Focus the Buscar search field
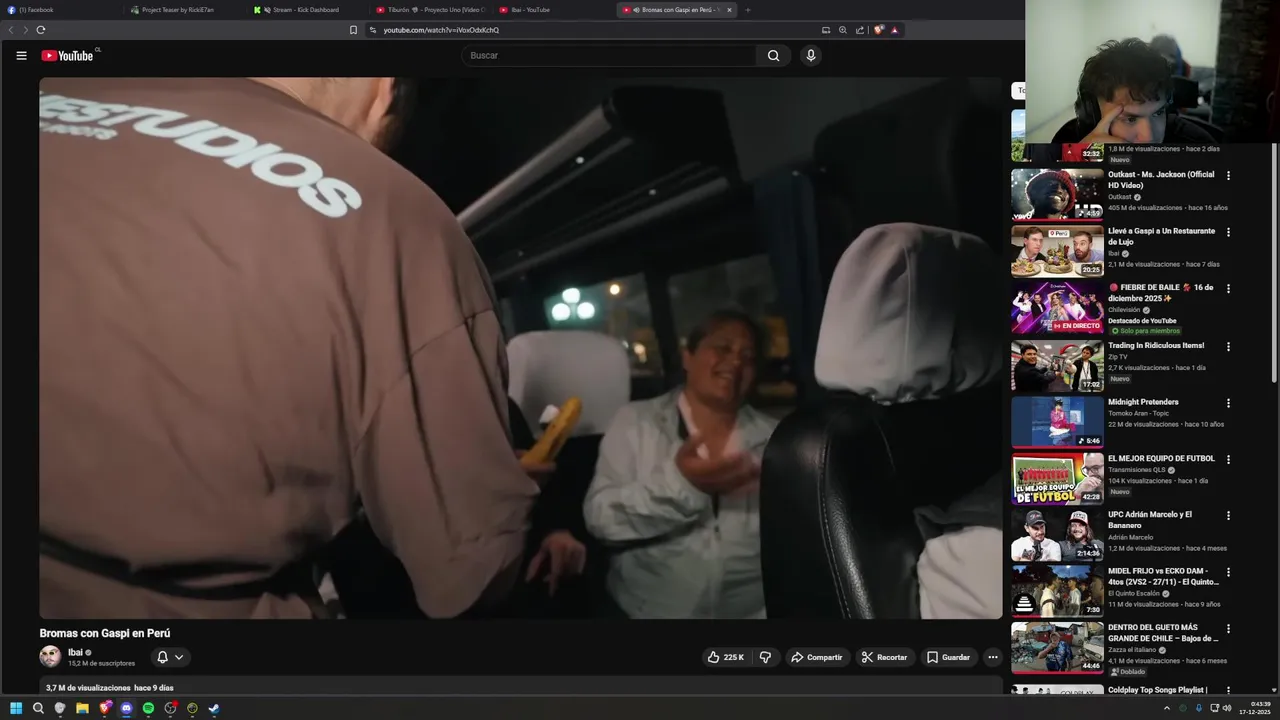 [610, 56]
